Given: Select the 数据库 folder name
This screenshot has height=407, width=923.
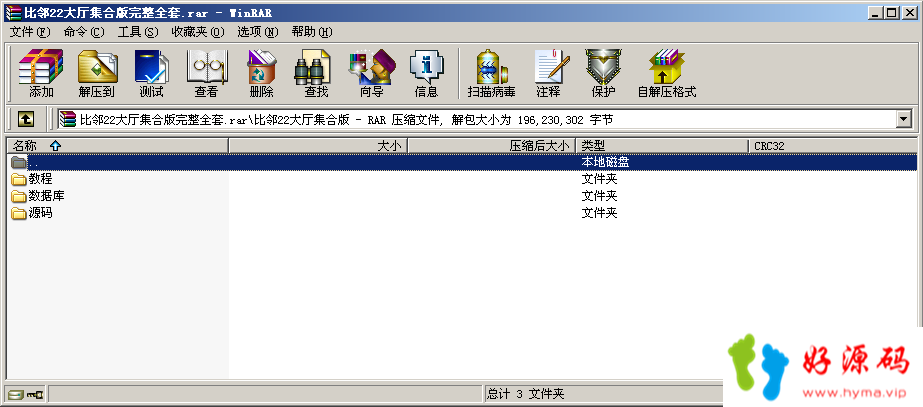Looking at the screenshot, I should (47, 196).
